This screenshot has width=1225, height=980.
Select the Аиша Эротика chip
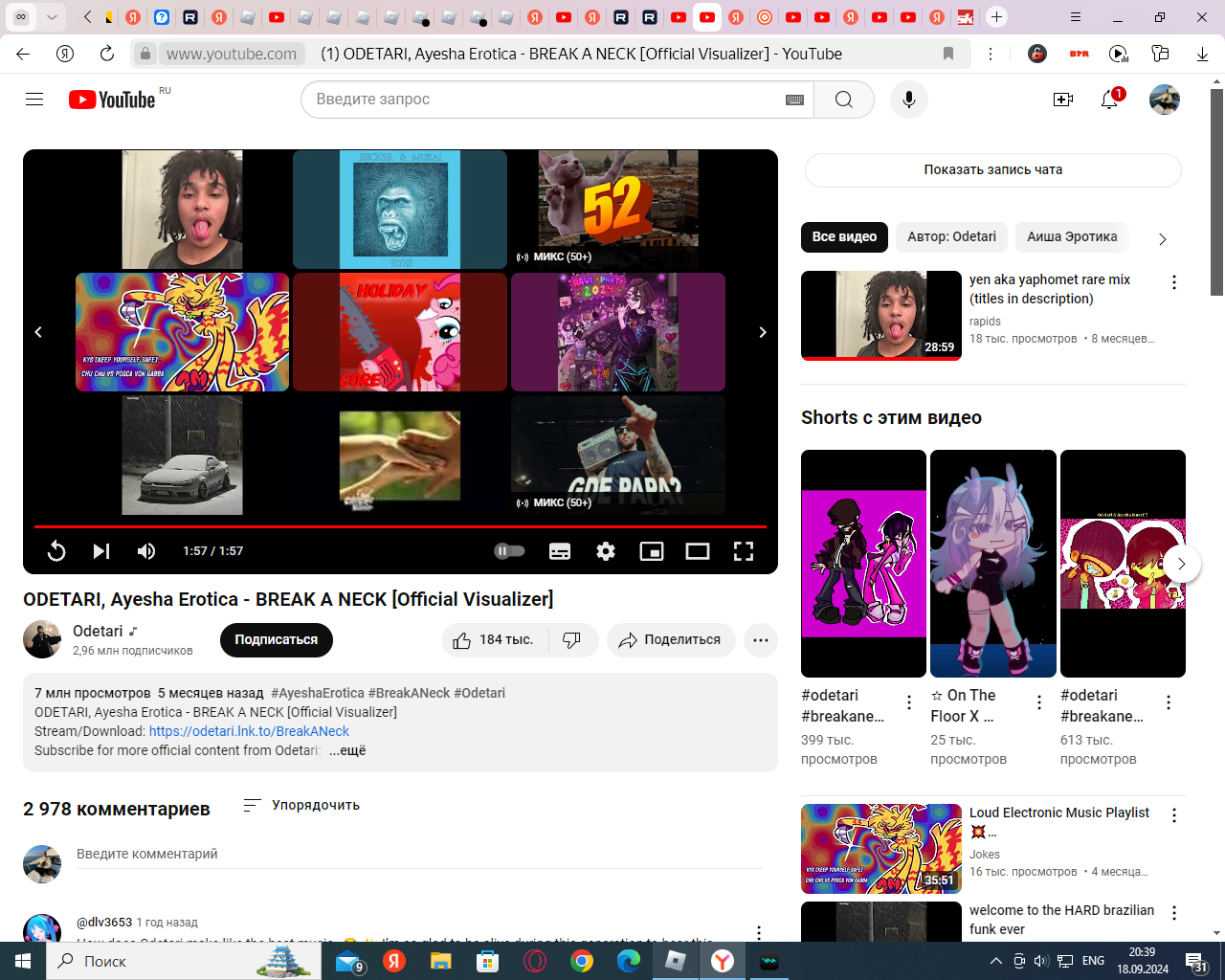point(1072,236)
